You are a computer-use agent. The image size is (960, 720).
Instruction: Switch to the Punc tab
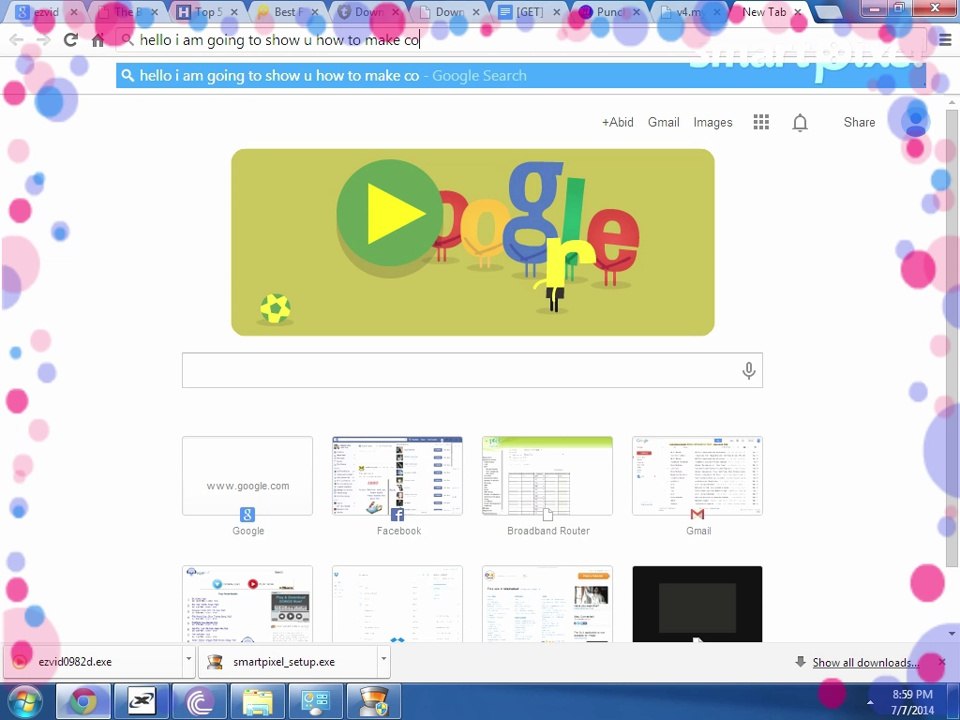point(609,12)
